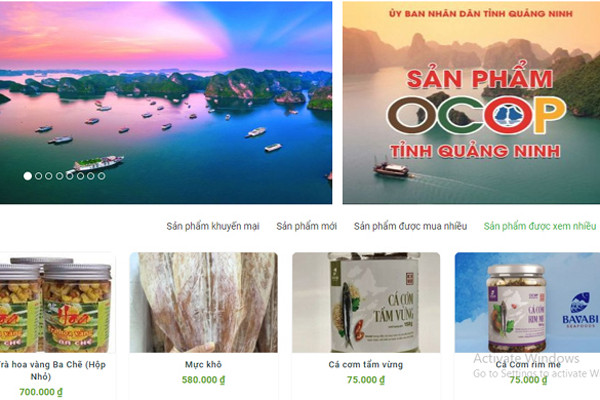Click the OCOP logo on the banner
The image size is (600, 400).
[x=476, y=115]
